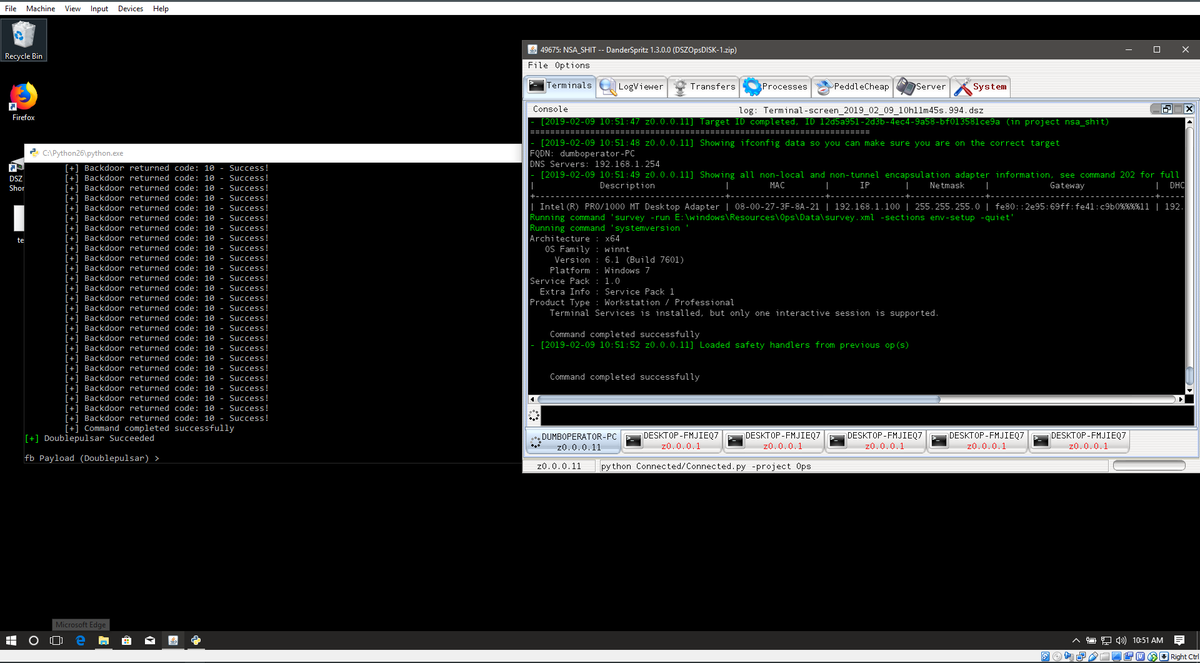Image resolution: width=1200 pixels, height=663 pixels.
Task: Restore the Console internal frame
Action: coord(1166,108)
